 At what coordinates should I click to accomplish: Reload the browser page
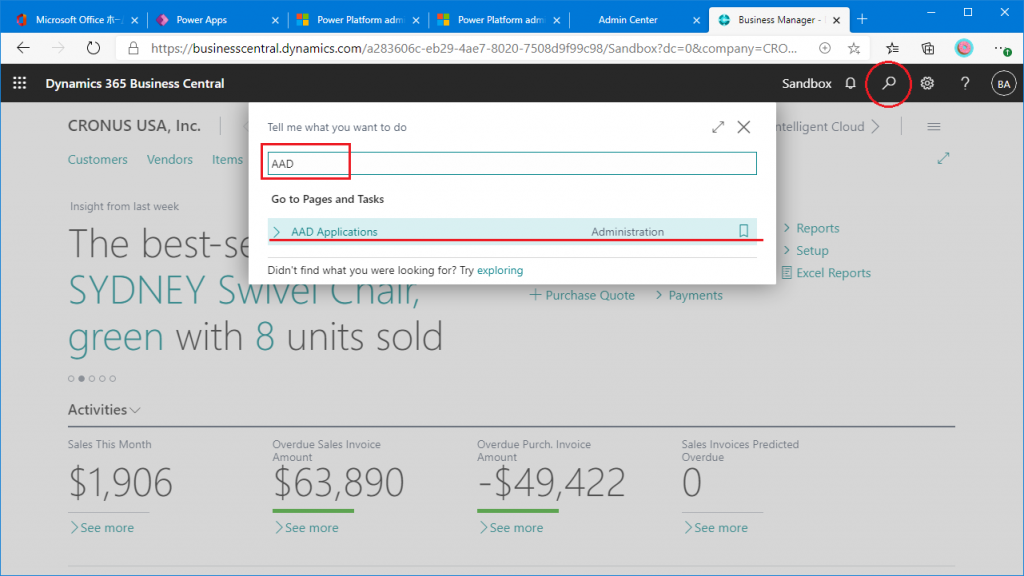[93, 48]
